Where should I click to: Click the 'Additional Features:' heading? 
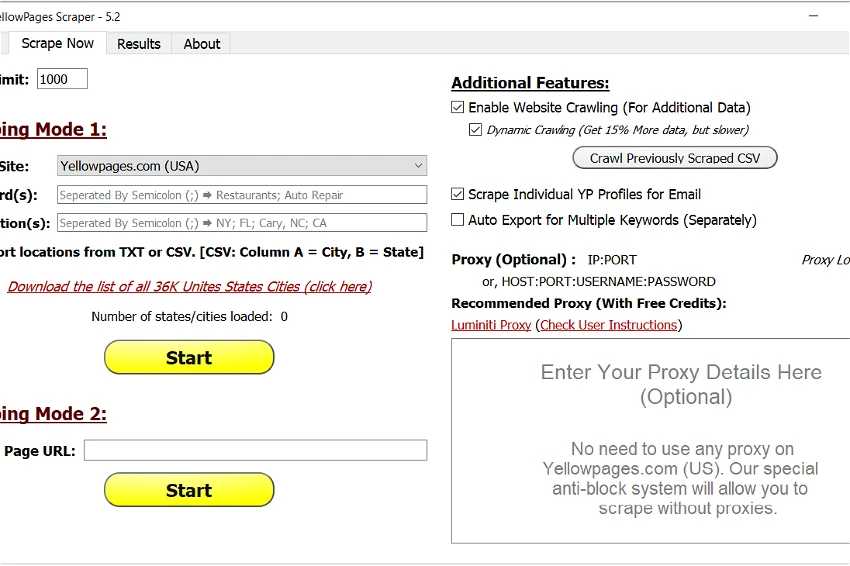coord(530,83)
